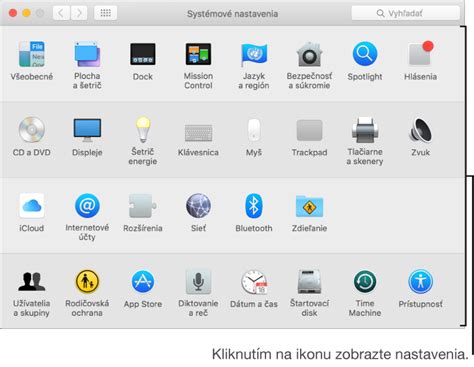
Task: Open Mission Control settings
Action: click(198, 54)
